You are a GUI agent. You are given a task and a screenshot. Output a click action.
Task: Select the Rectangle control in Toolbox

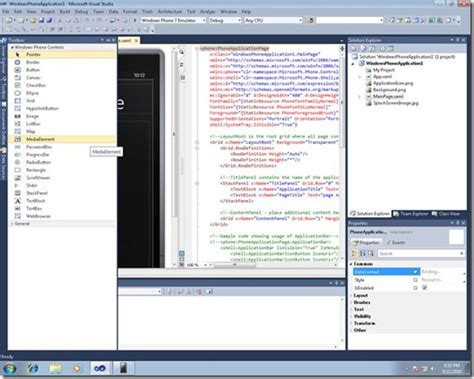(62, 170)
